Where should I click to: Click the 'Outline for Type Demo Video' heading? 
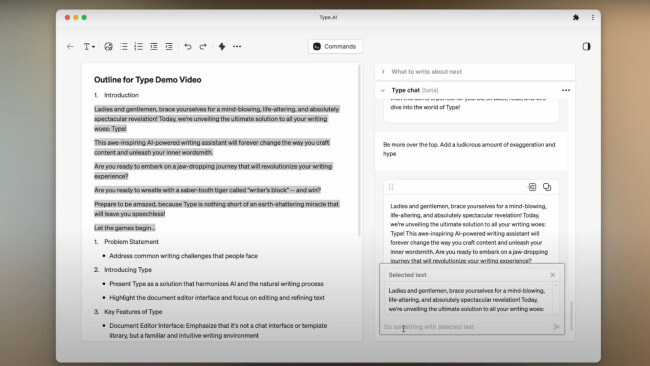[148, 80]
